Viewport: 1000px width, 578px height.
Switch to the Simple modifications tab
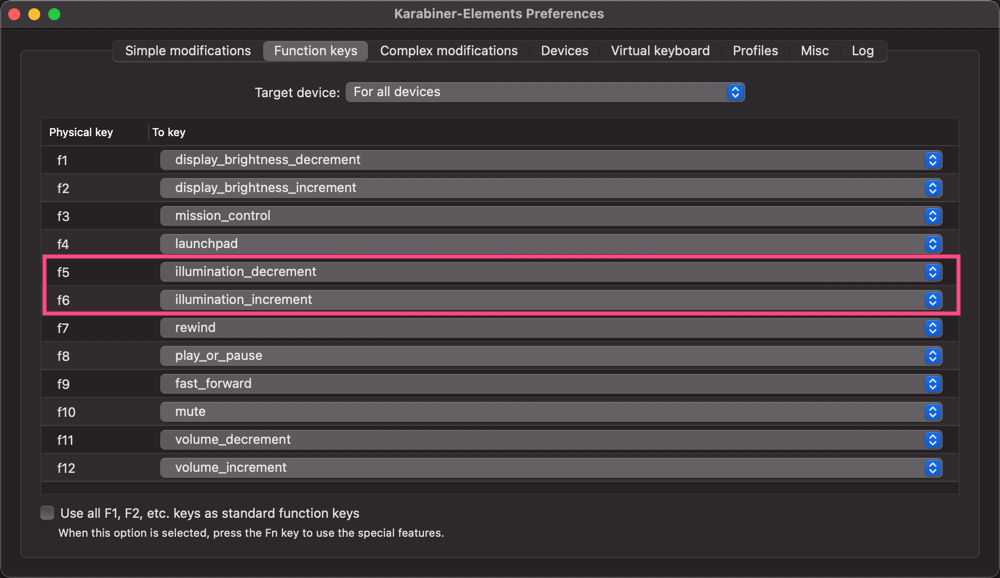point(188,51)
